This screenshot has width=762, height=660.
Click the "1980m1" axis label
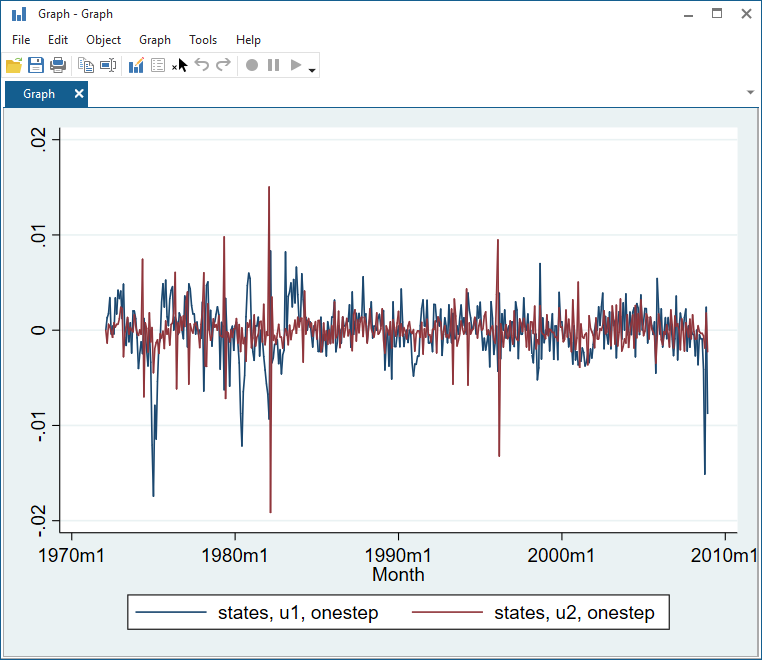click(235, 555)
